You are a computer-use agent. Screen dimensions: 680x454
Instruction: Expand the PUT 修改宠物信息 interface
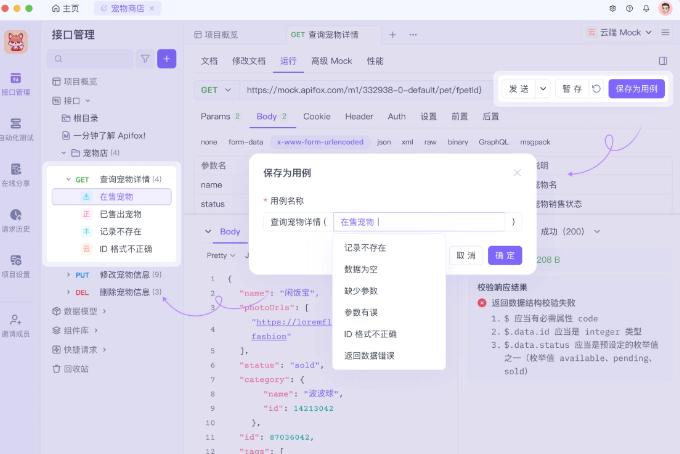coord(68,274)
